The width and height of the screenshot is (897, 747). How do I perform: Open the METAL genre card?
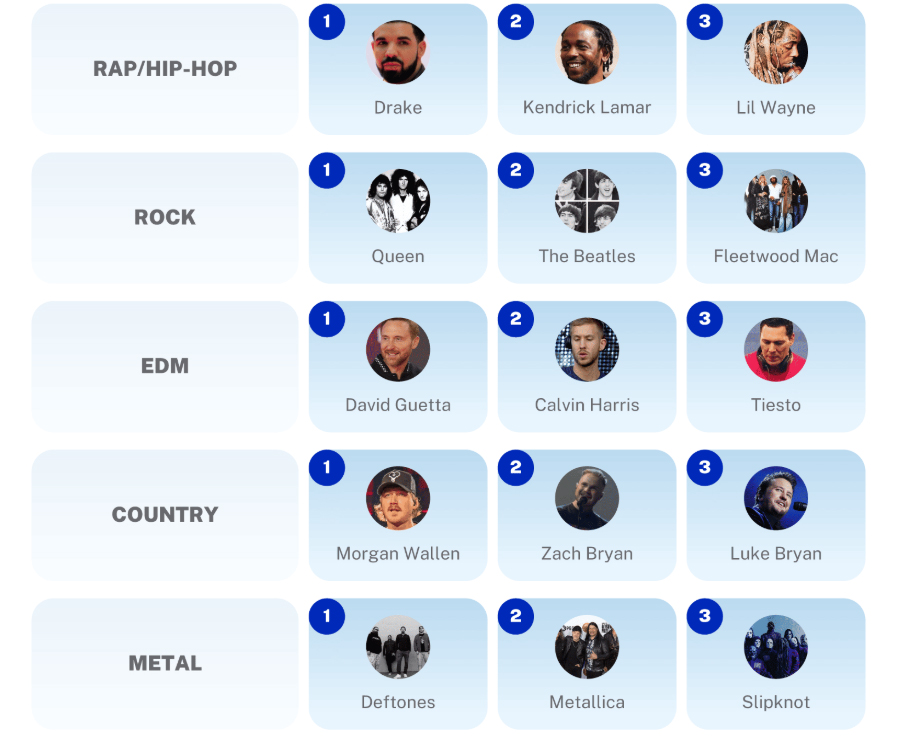click(x=165, y=664)
